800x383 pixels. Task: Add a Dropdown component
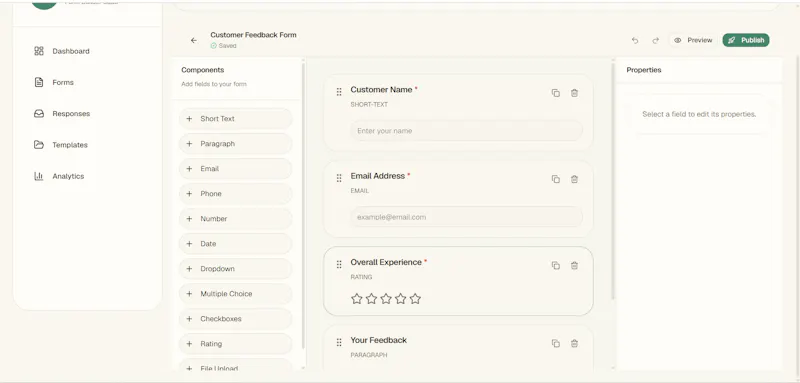tap(236, 269)
